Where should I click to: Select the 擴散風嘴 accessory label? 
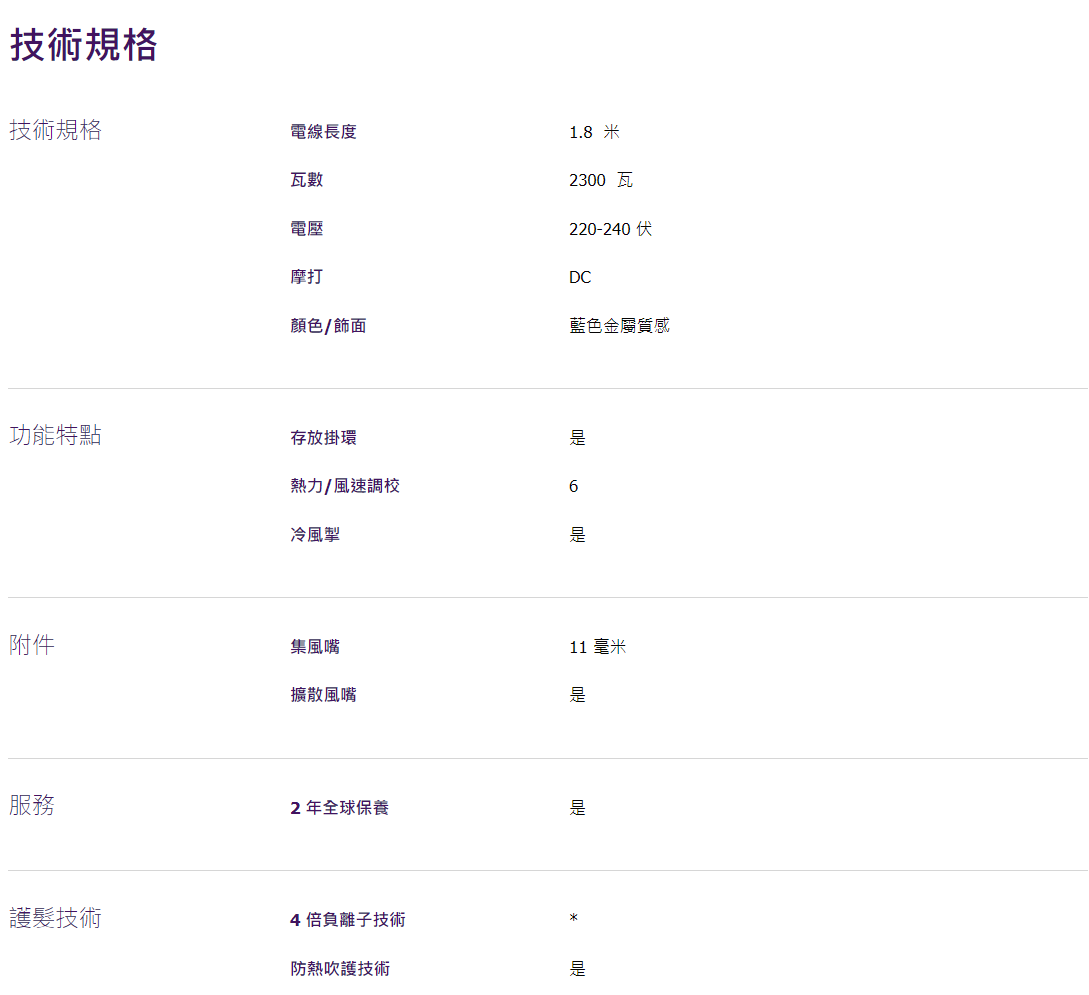tap(323, 695)
